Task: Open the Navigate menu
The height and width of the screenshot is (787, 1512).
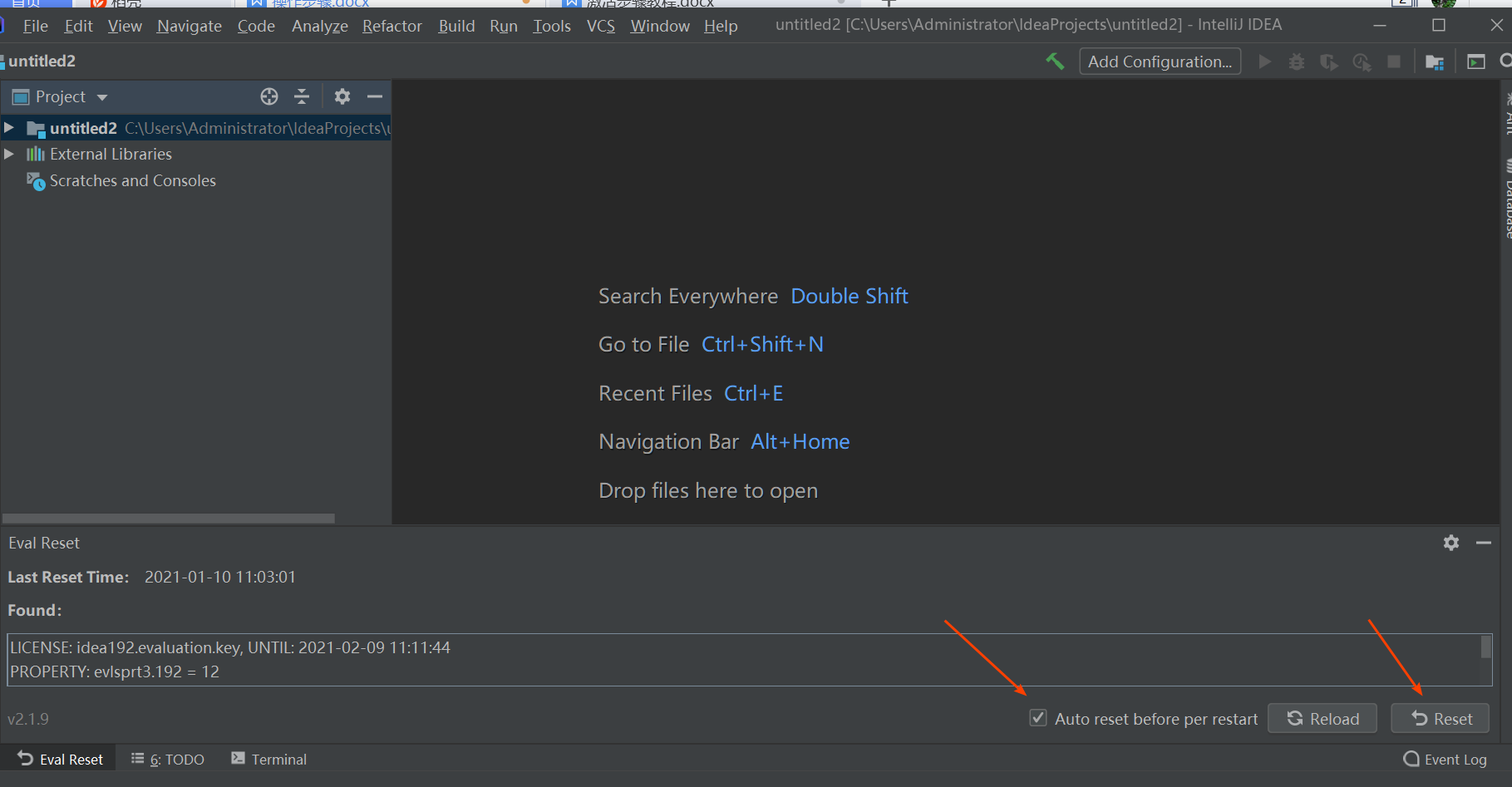Action: (189, 26)
